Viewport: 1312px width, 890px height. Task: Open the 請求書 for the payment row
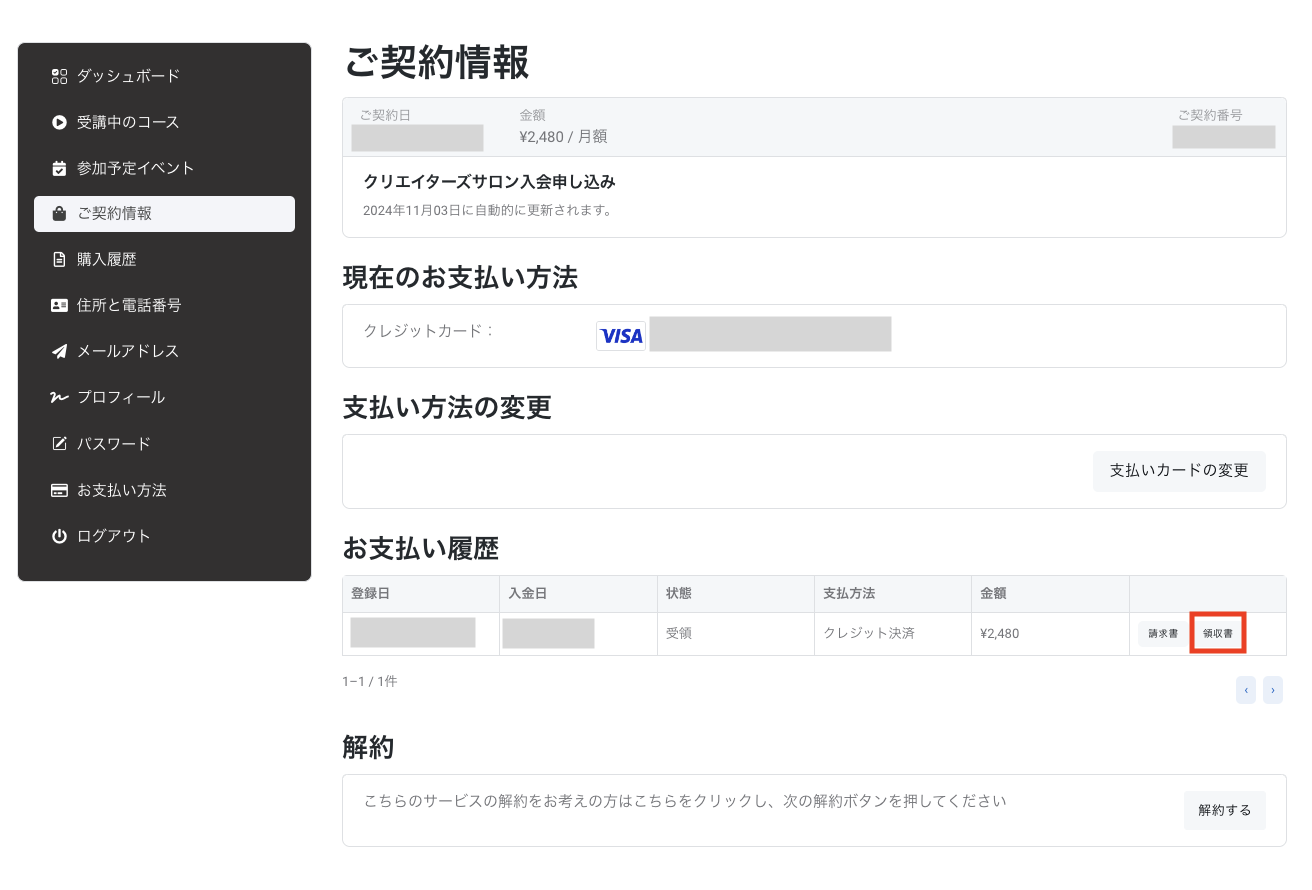1162,634
